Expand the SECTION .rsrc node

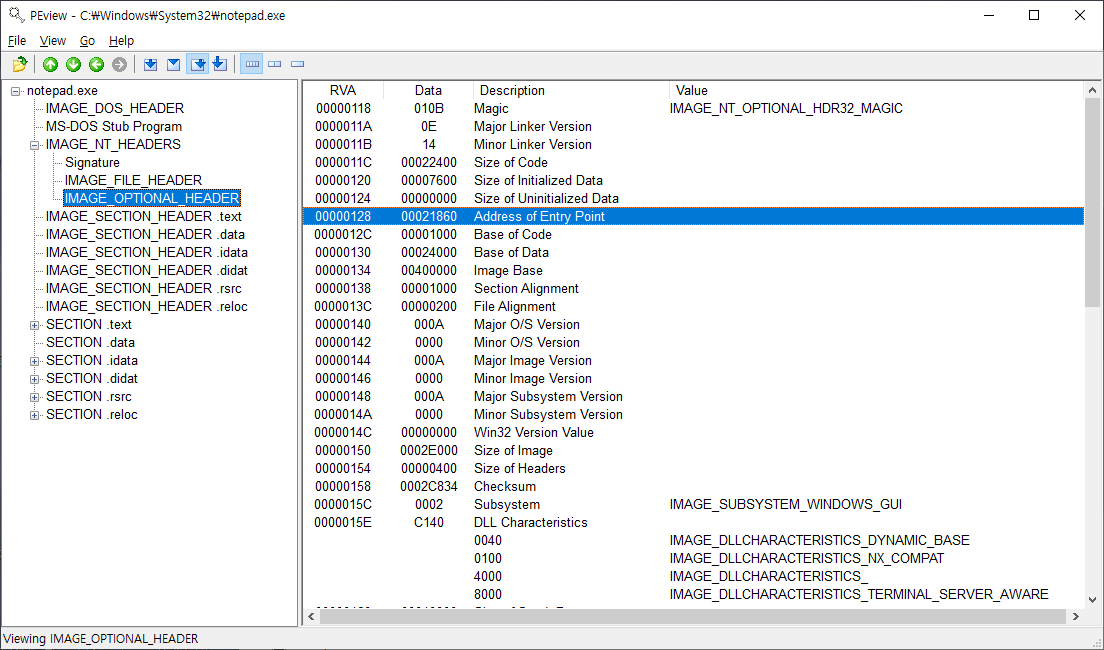(x=34, y=397)
